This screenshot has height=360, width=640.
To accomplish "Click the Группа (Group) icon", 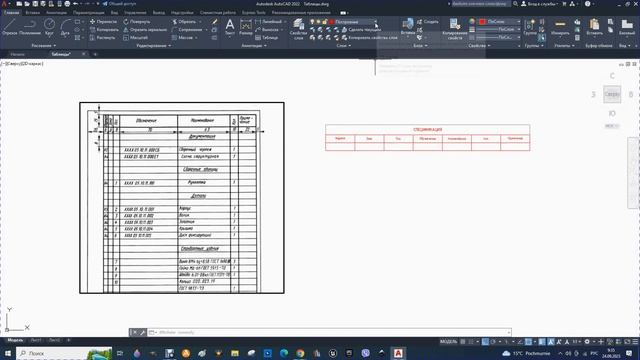I will point(530,27).
